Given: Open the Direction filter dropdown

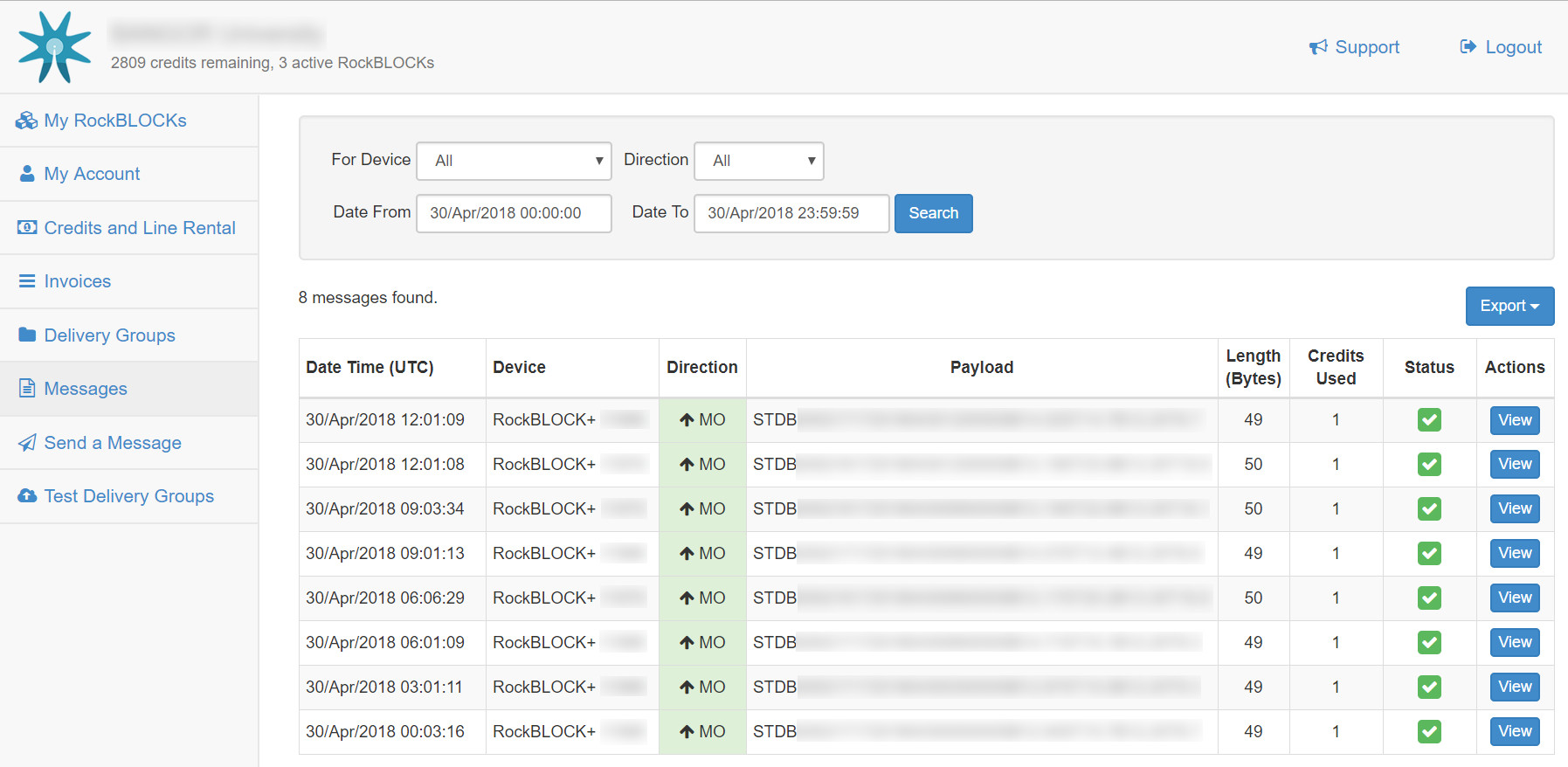Looking at the screenshot, I should coord(758,161).
